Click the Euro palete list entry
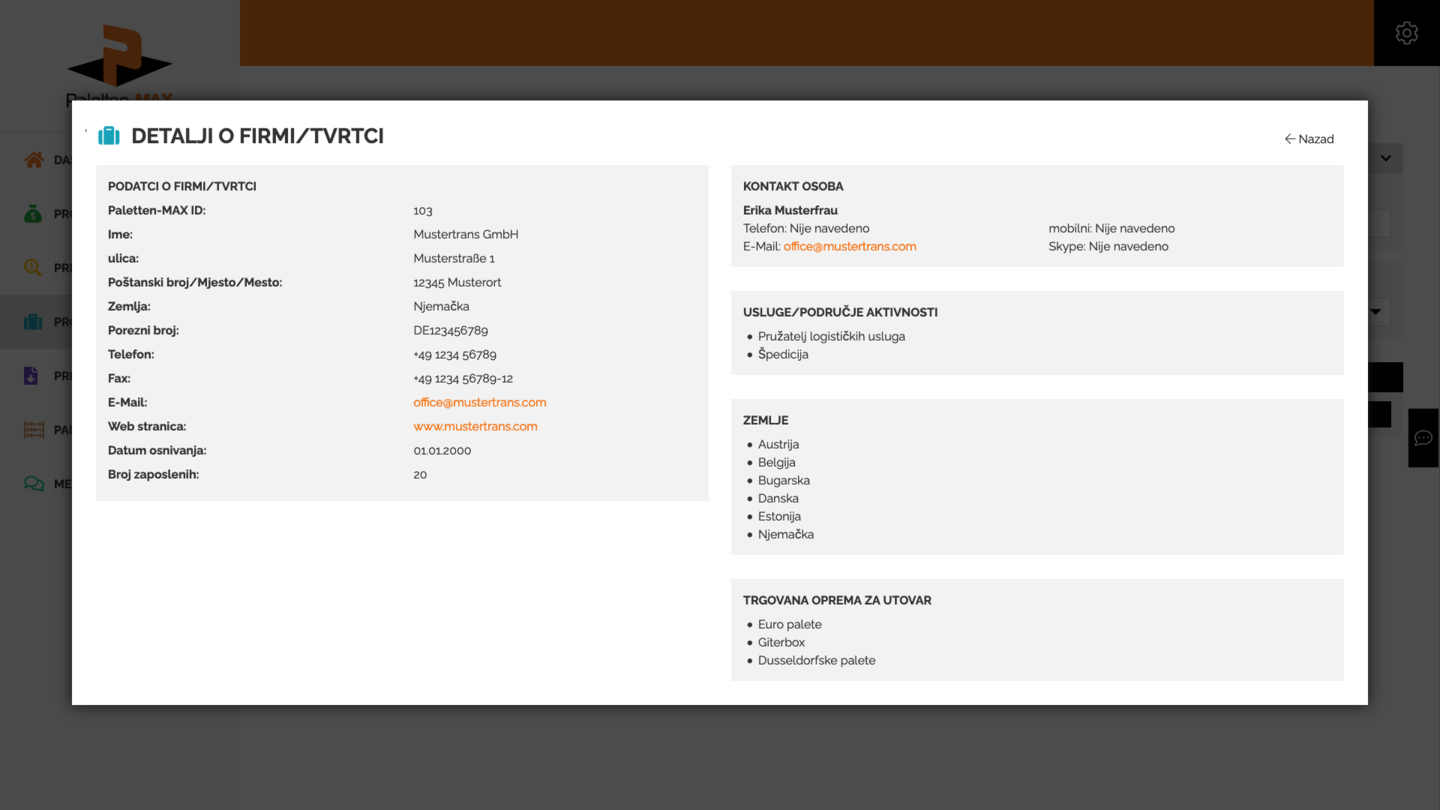This screenshot has height=810, width=1440. pyautogui.click(x=789, y=624)
